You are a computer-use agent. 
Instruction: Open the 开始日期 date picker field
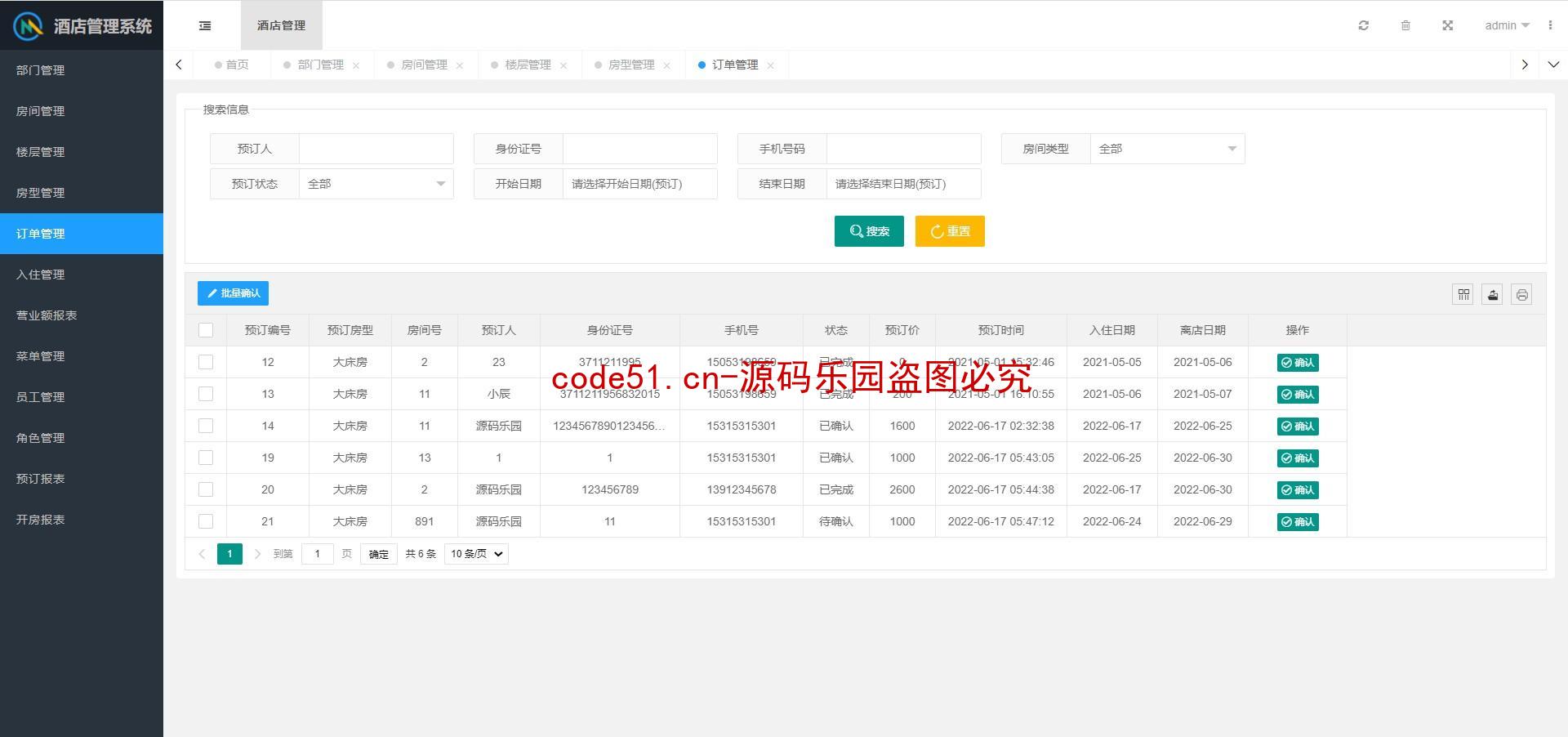639,184
